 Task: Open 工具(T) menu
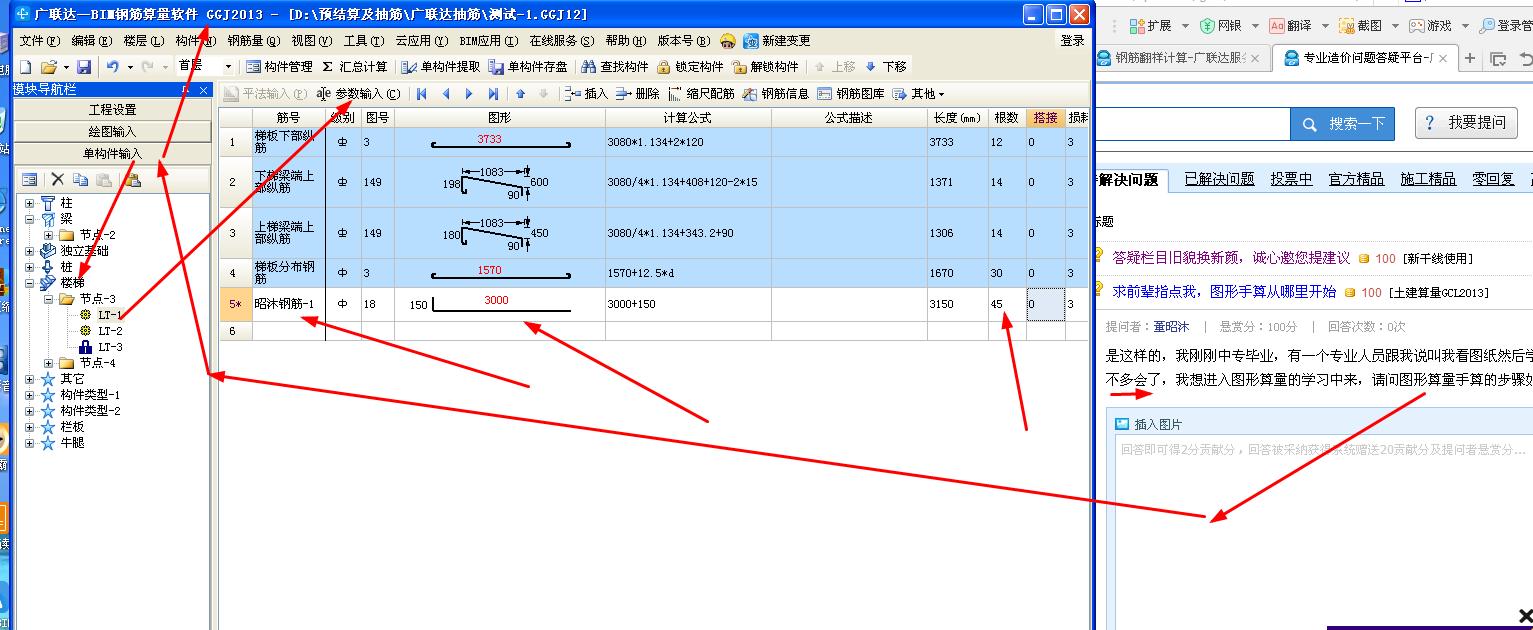(363, 41)
